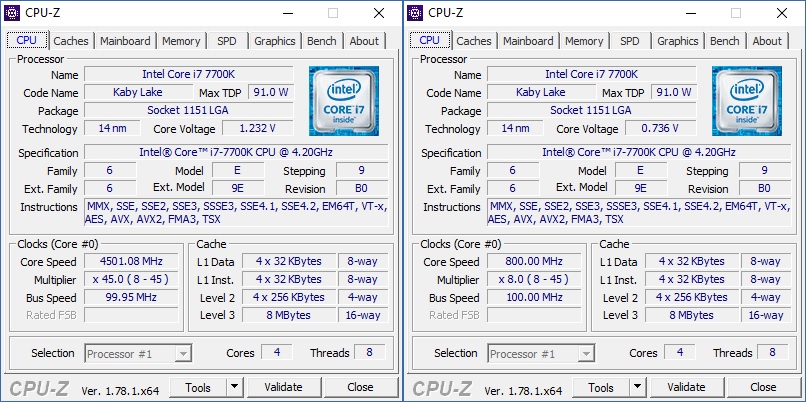This screenshot has height=402, width=806.
Task: Click Core Speed value 800.00 MHz
Action: (x=534, y=261)
